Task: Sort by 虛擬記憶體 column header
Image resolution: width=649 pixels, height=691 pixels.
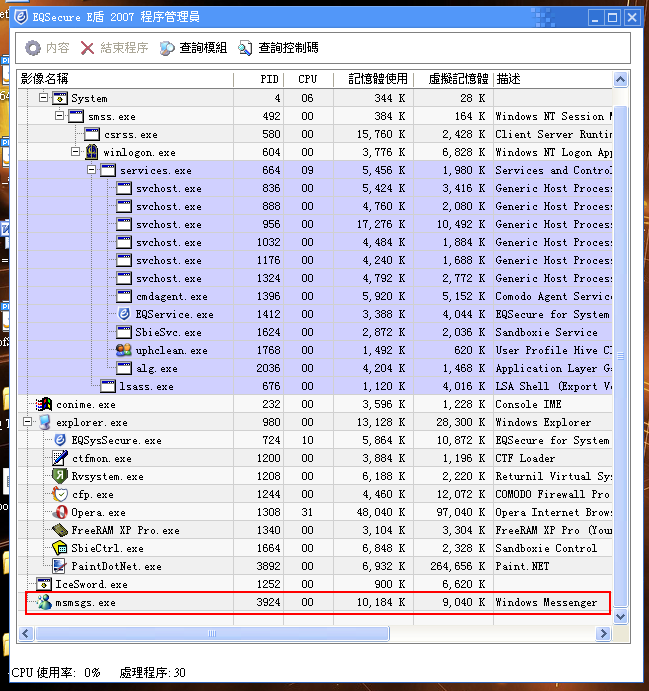Action: 453,79
